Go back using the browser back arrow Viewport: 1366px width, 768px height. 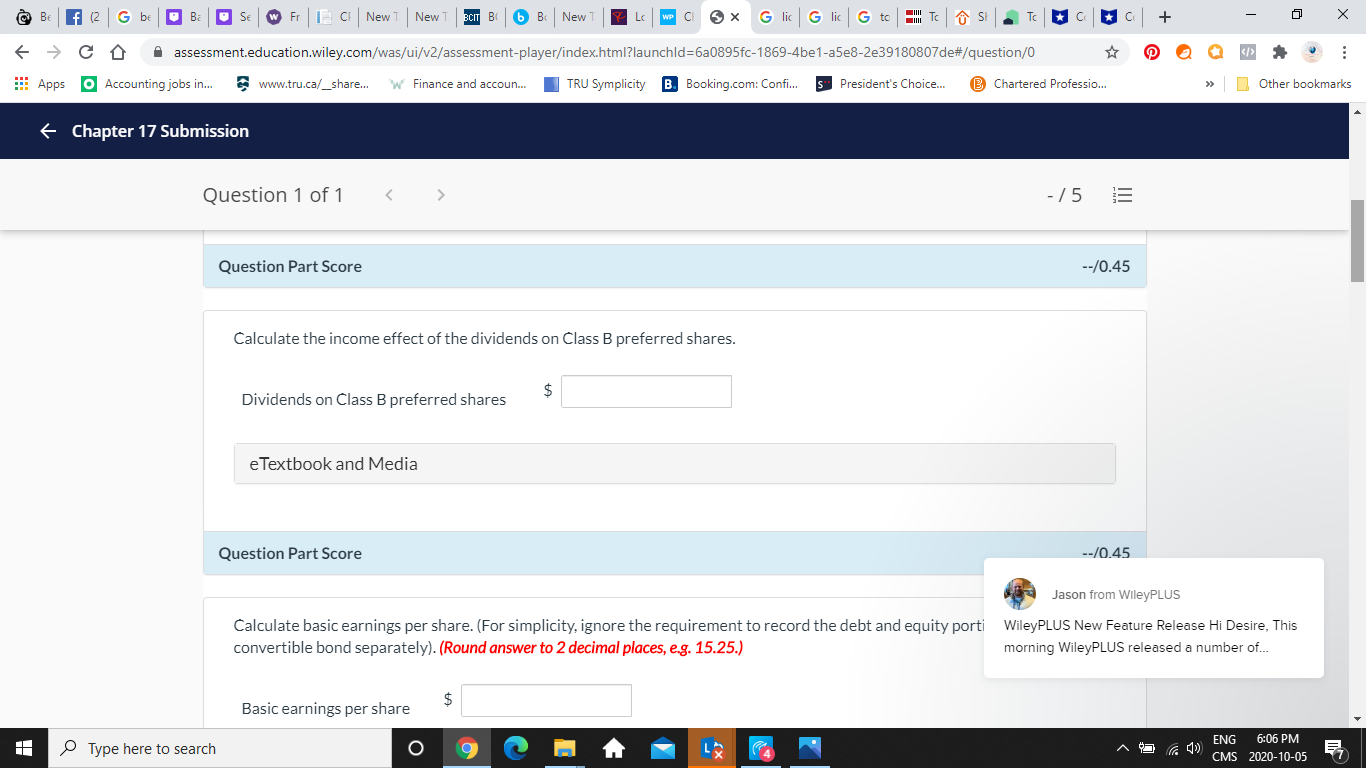(x=23, y=52)
